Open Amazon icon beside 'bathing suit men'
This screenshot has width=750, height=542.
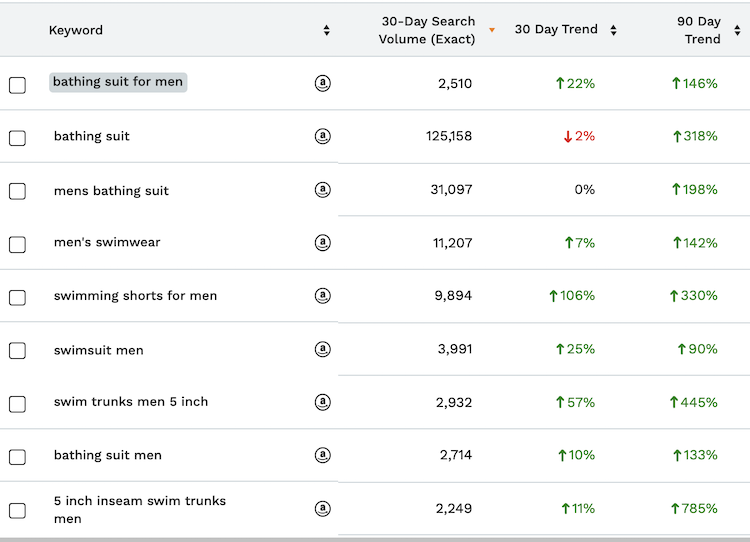(x=322, y=455)
